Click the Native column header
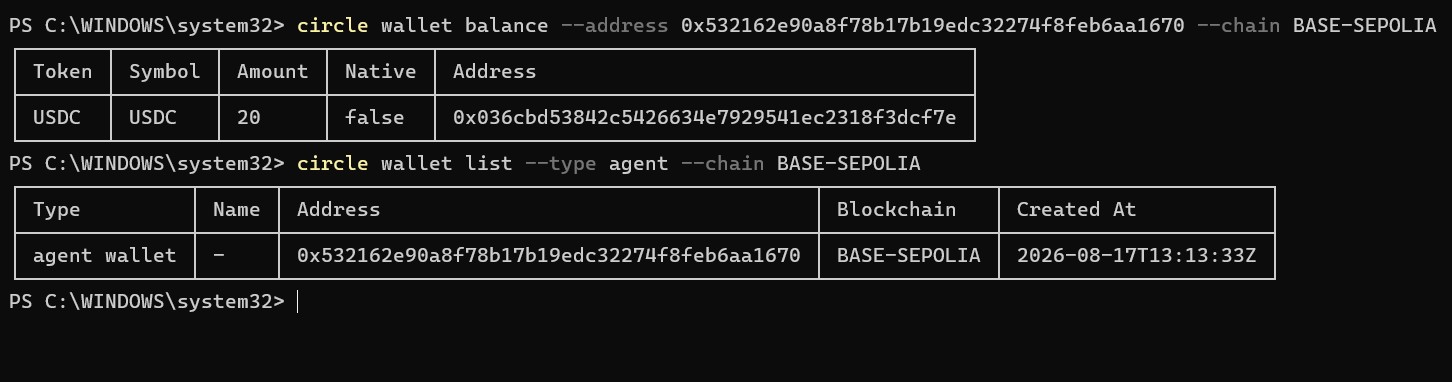Viewport: 1452px width, 382px height. (381, 71)
